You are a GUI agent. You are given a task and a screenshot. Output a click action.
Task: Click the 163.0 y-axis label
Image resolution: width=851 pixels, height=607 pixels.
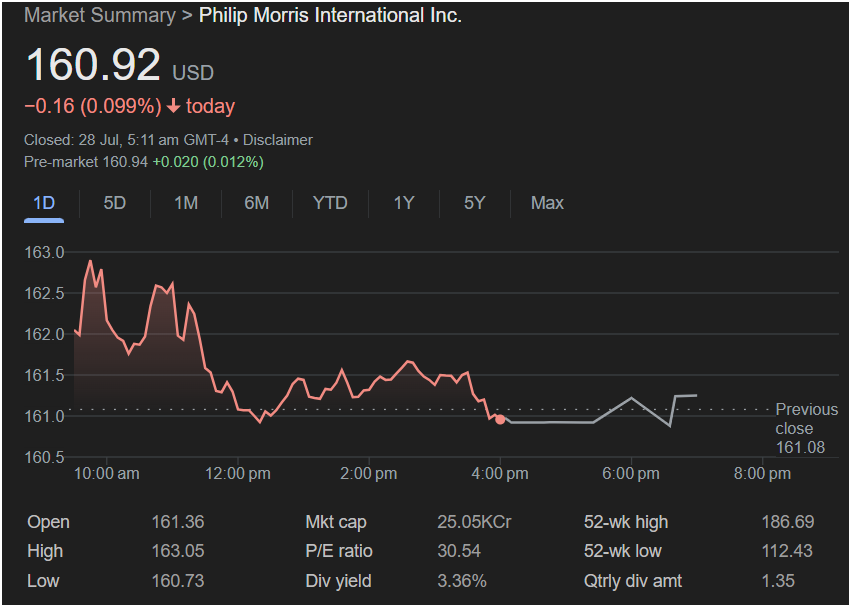(45, 252)
